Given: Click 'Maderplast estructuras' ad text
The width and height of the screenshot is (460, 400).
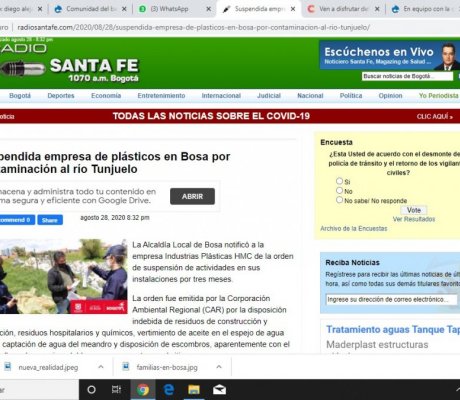Looking at the screenshot, I should tap(377, 344).
